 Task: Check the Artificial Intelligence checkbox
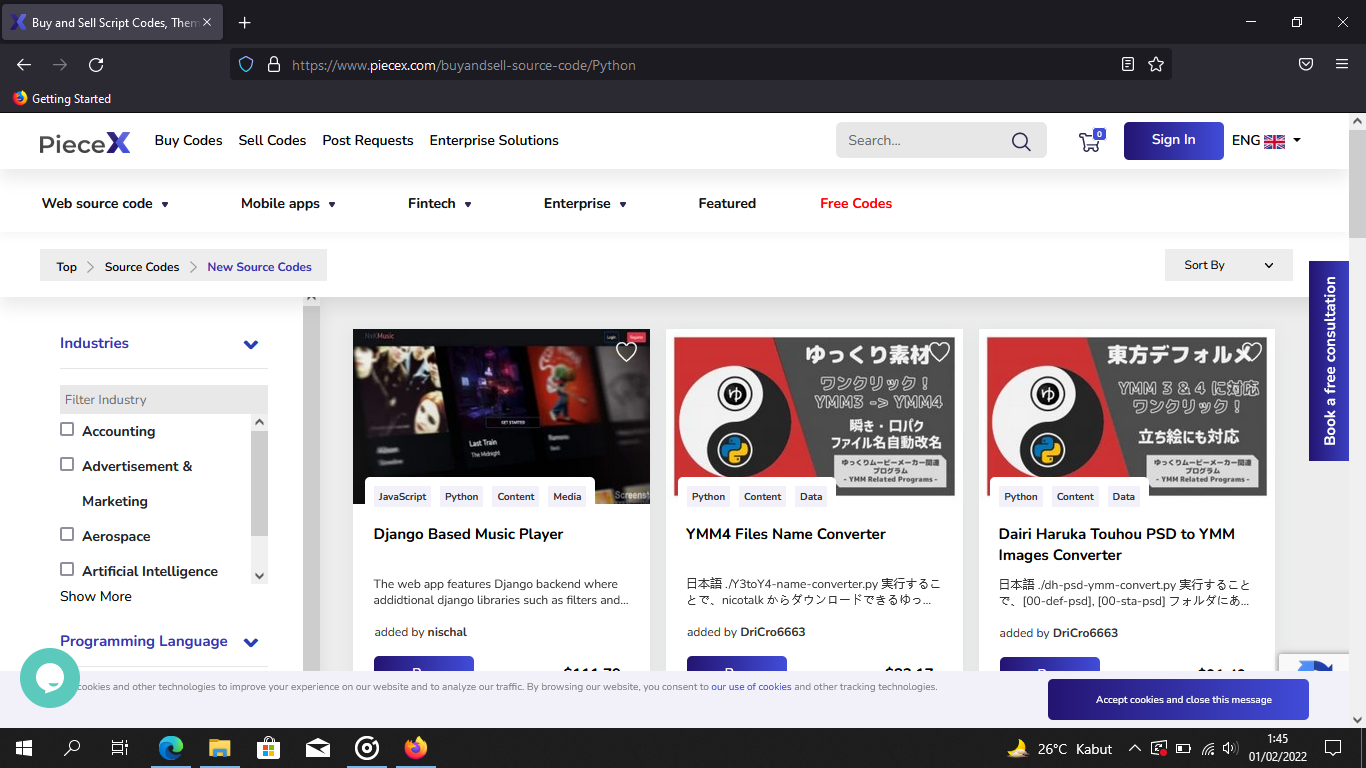(67, 570)
